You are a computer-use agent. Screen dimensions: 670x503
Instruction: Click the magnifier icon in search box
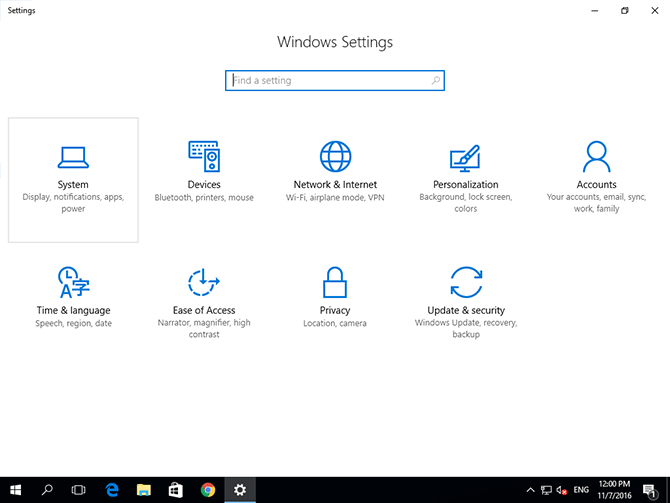[x=435, y=80]
